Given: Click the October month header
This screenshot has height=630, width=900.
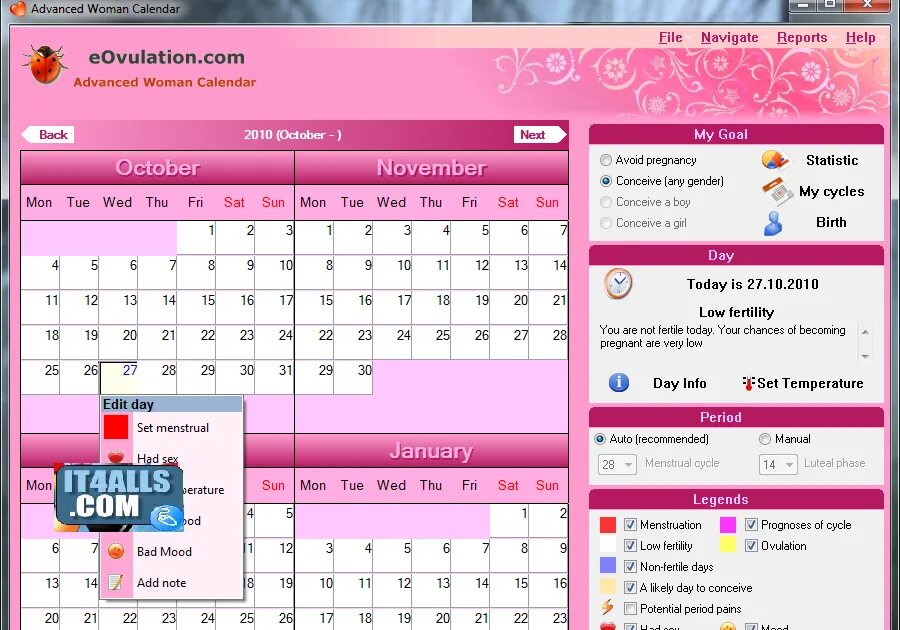Looking at the screenshot, I should coord(157,168).
